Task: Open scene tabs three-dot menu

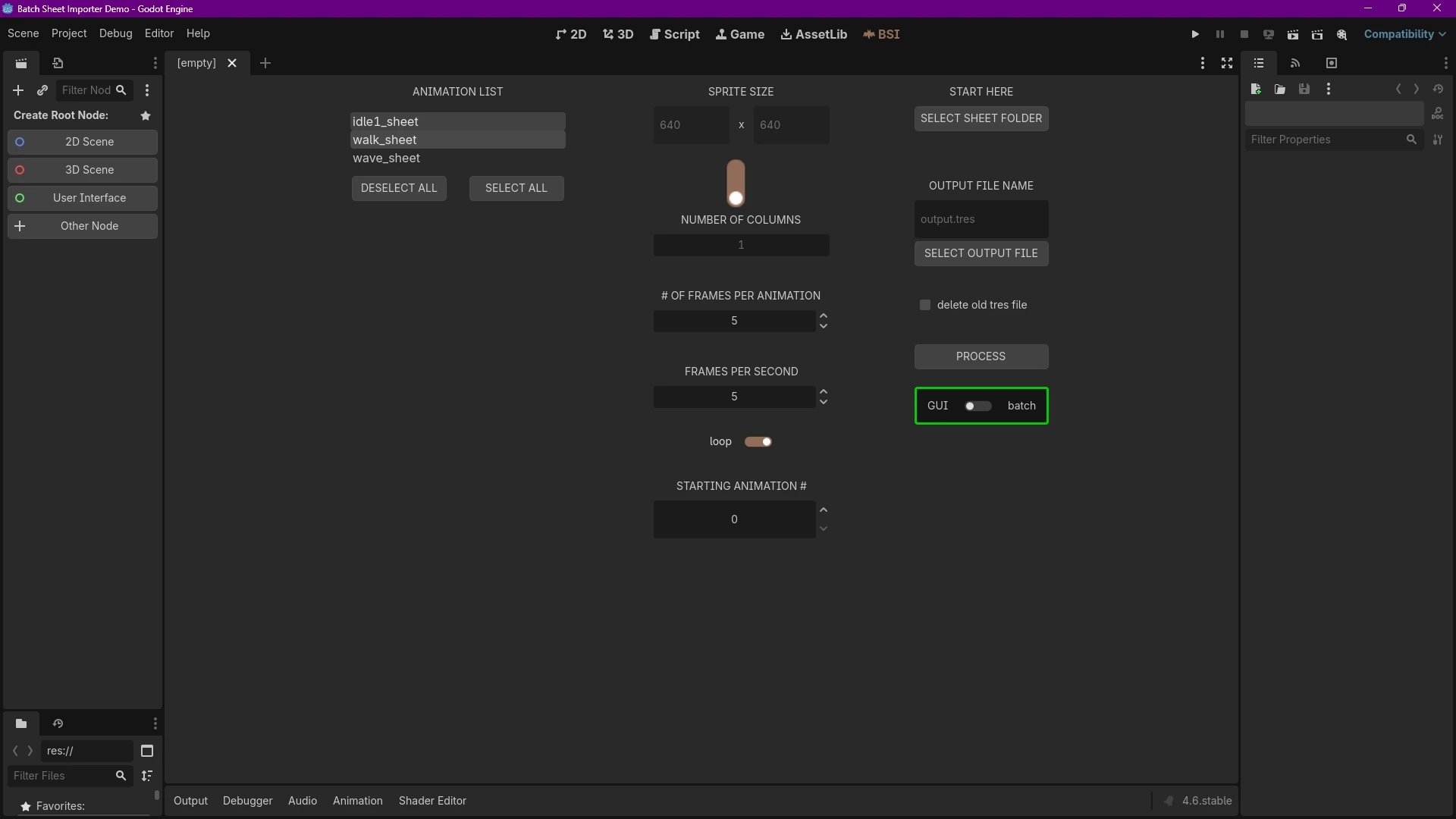Action: tap(1203, 63)
